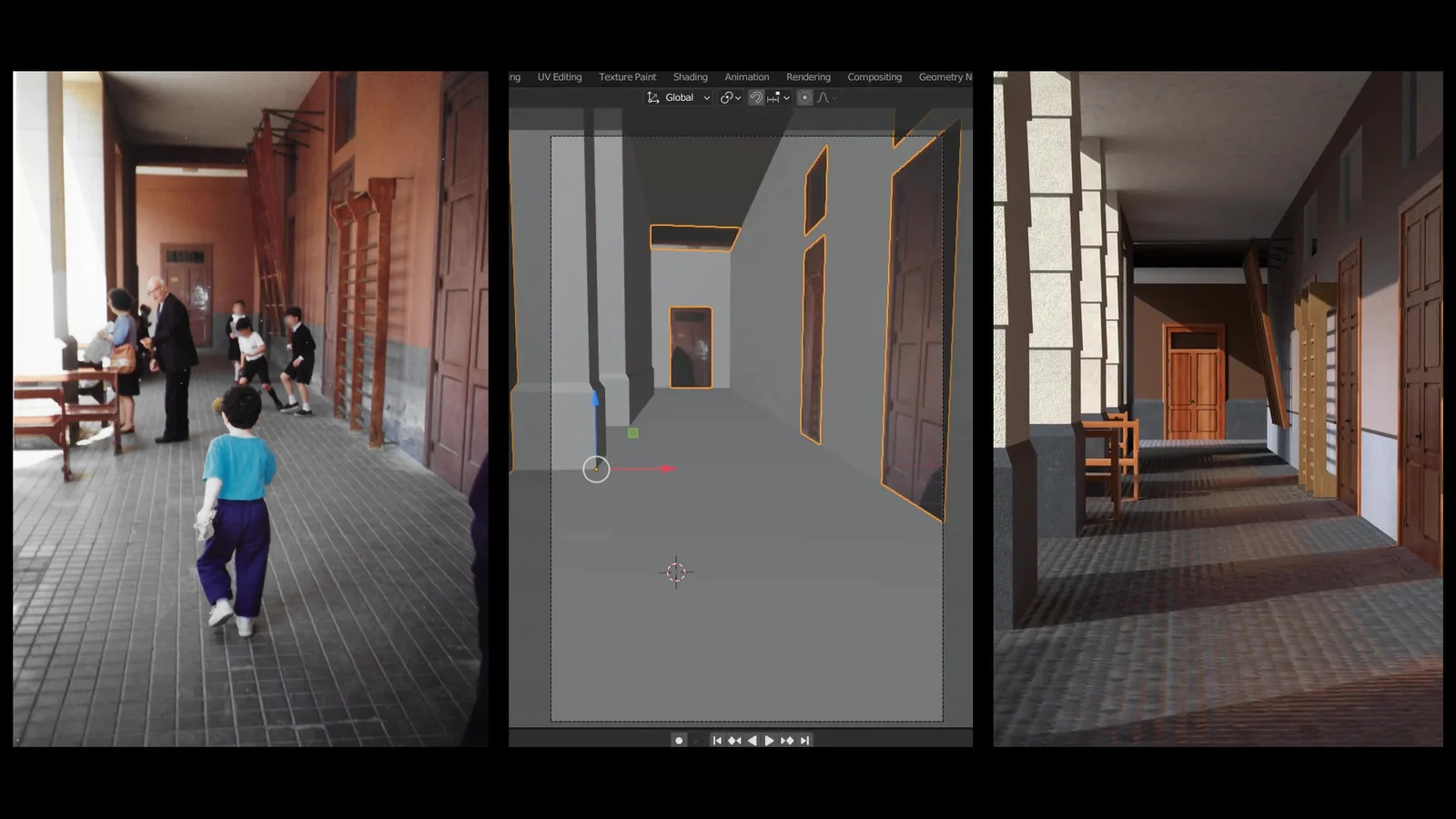1456x819 pixels.
Task: Click the red X axis gizmo arrow
Action: (667, 469)
